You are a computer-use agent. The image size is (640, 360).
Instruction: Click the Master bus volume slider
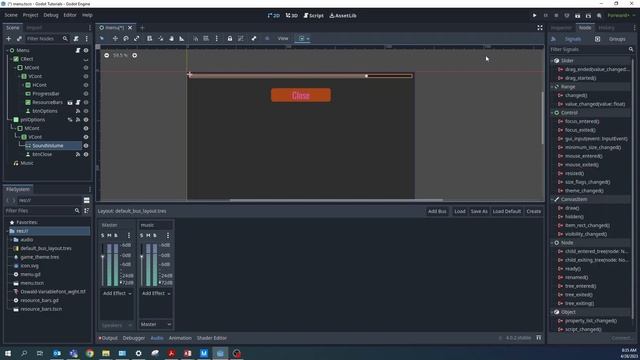pyautogui.click(x=102, y=264)
